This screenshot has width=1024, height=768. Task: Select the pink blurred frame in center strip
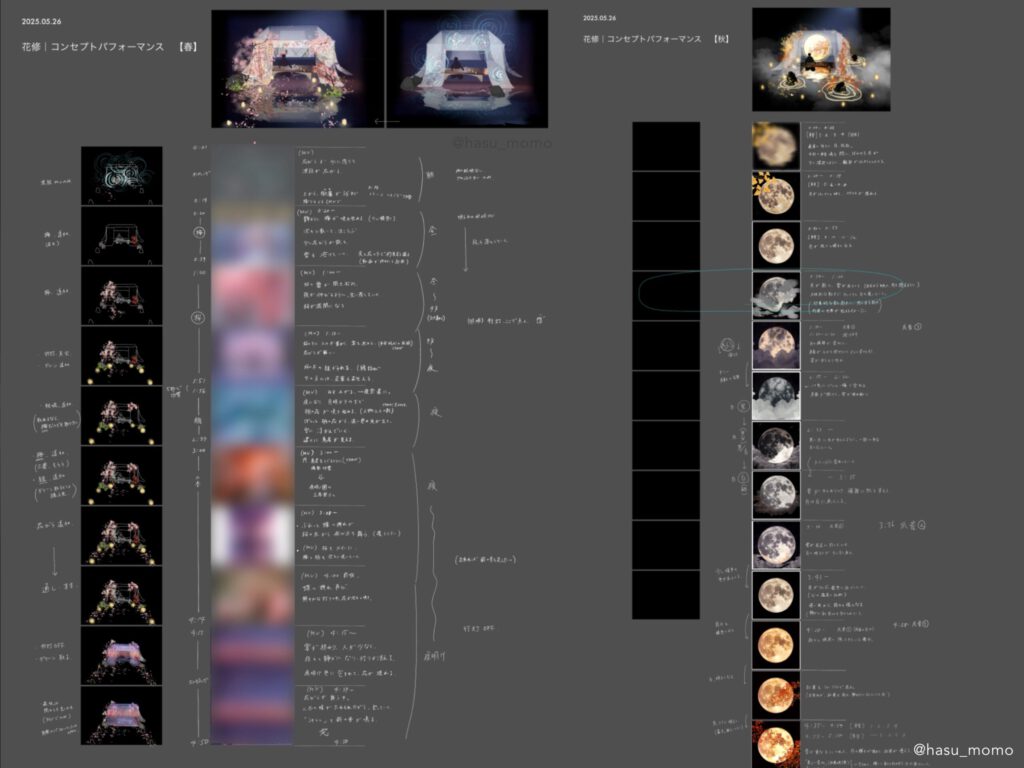point(253,296)
